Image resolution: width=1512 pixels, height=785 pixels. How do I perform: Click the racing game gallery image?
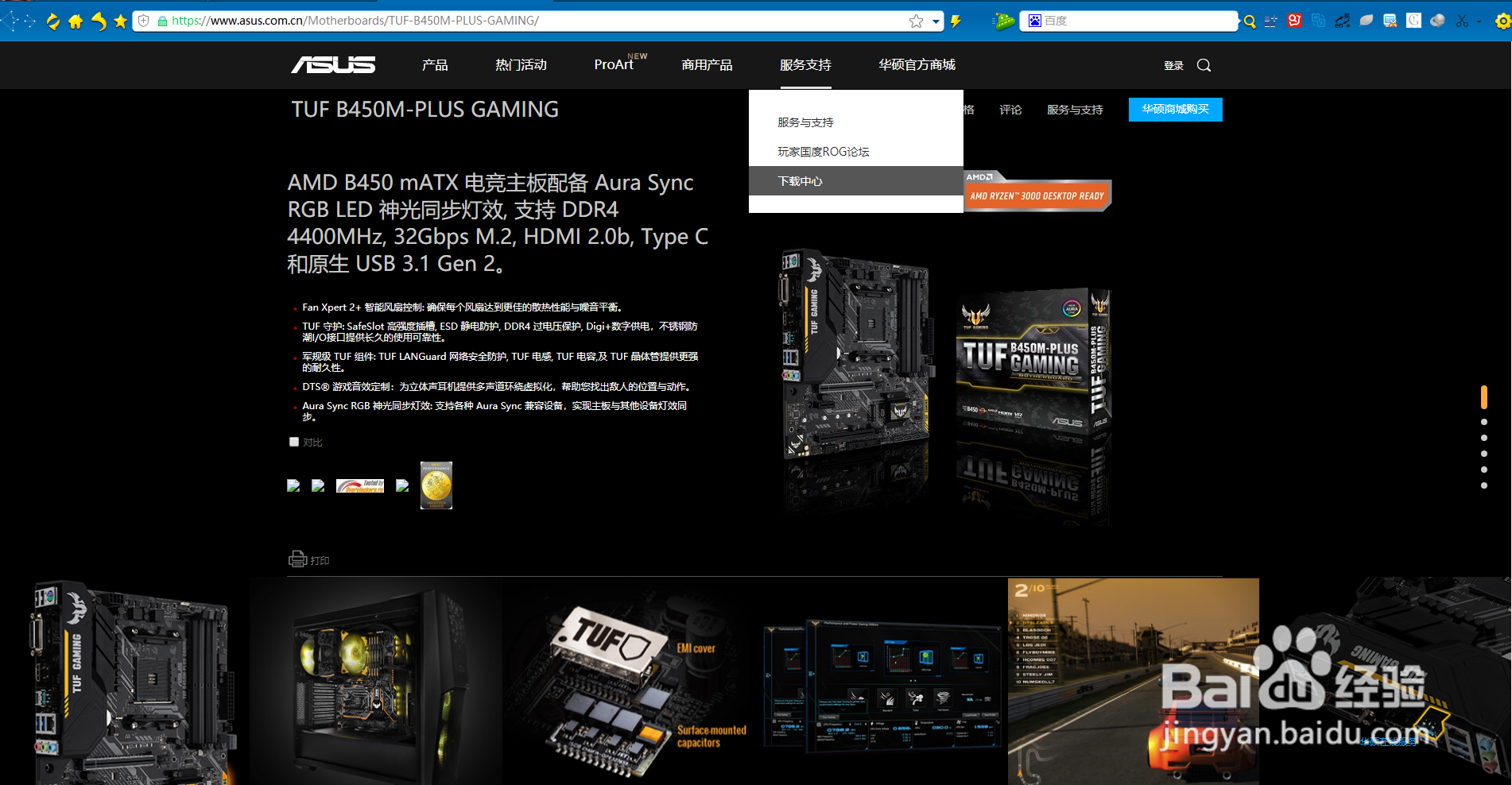pos(1134,682)
